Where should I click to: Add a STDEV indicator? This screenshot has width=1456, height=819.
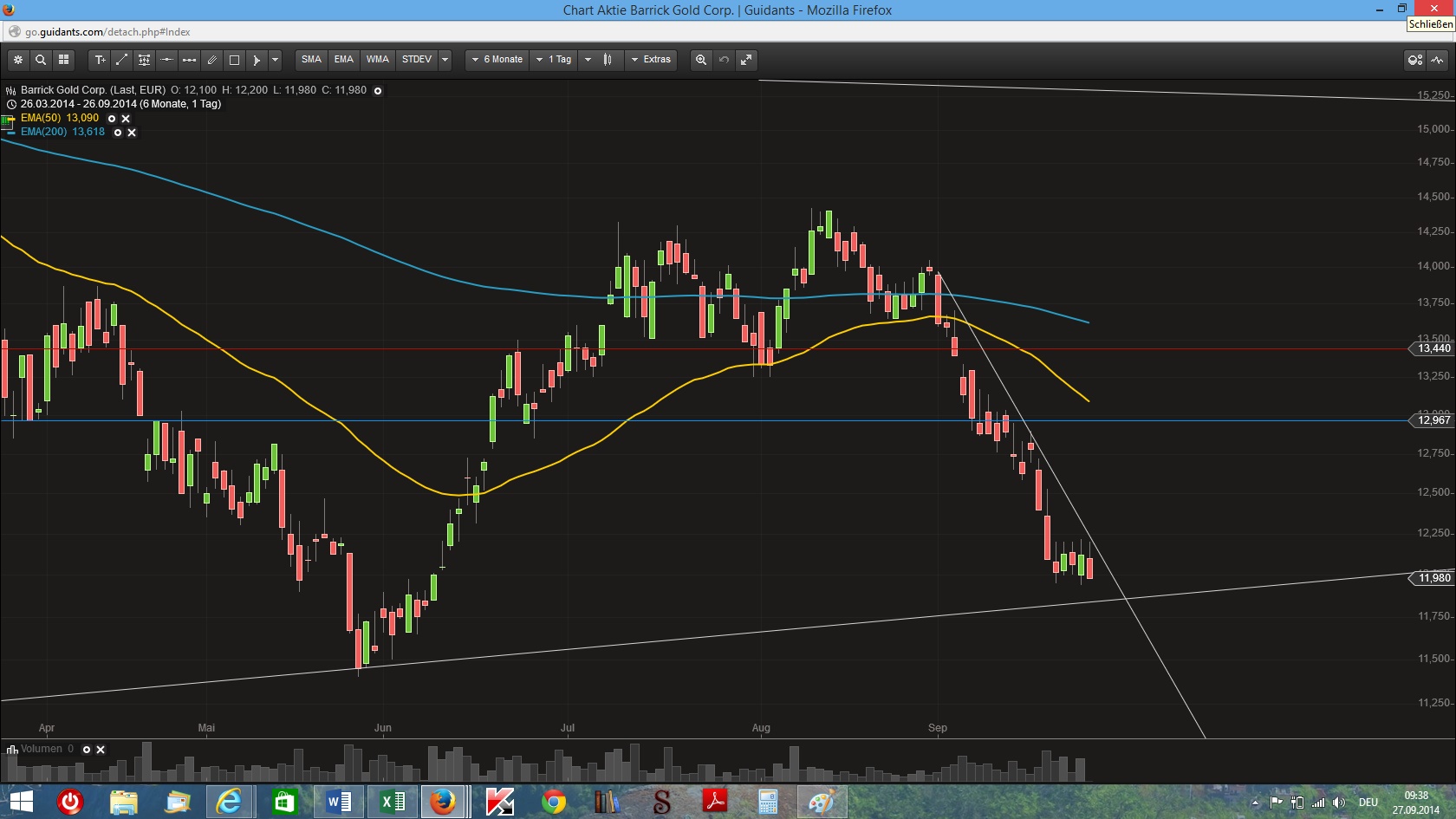point(417,59)
